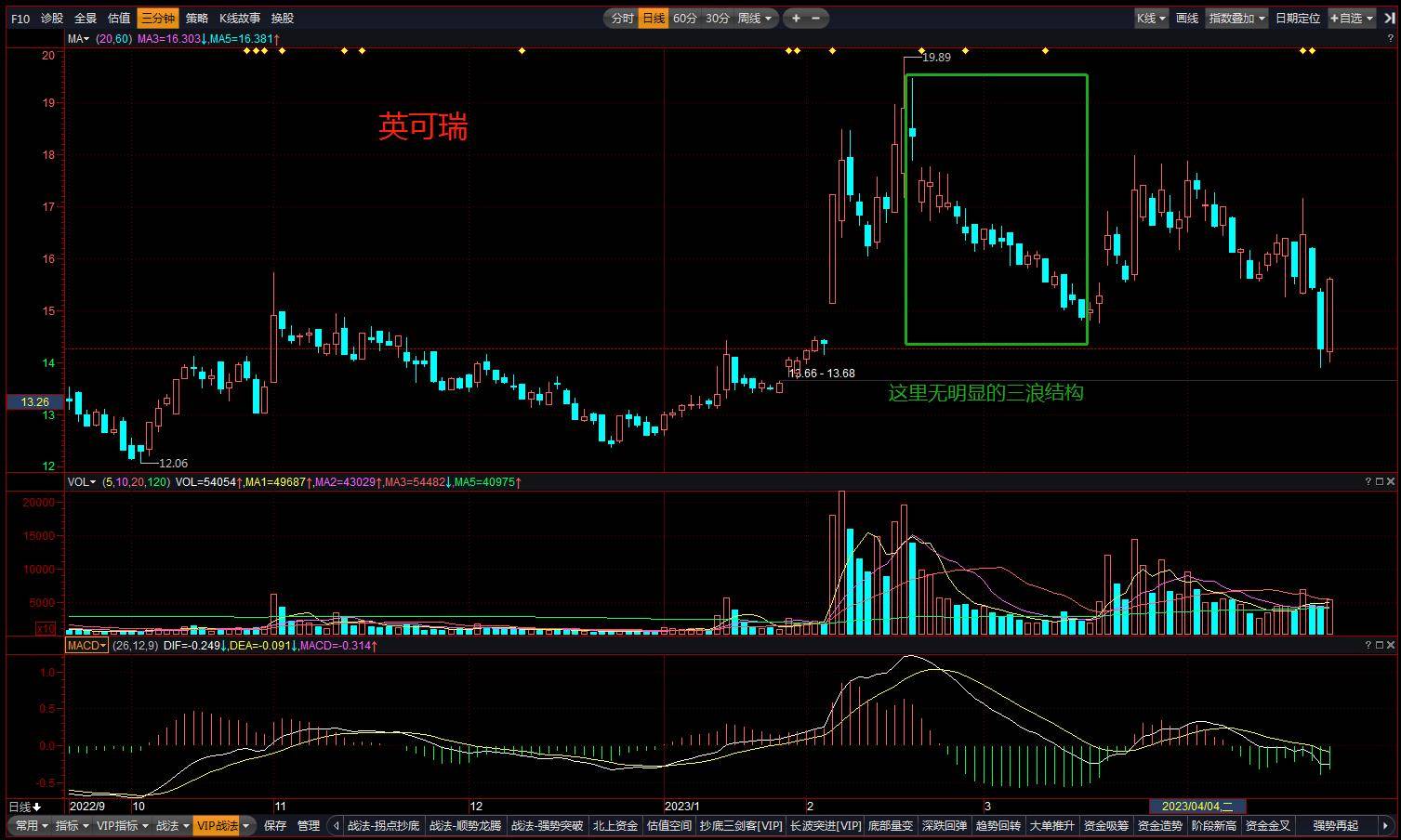Select the 战法-顺势龙腾 strategy tab
Image resolution: width=1401 pixels, height=840 pixels.
tap(465, 825)
